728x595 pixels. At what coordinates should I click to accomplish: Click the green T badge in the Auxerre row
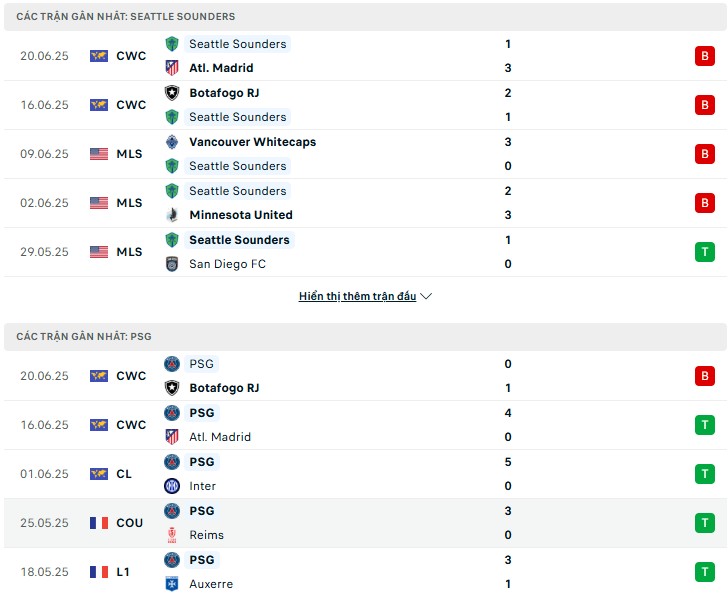click(x=704, y=572)
